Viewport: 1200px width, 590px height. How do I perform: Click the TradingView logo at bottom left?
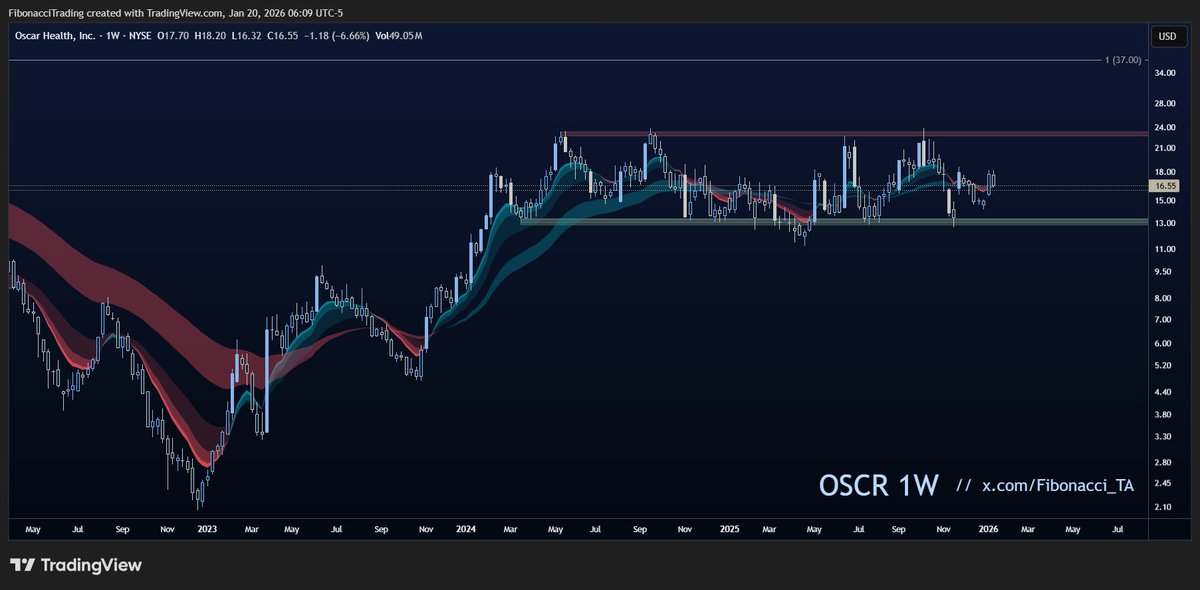[76, 566]
